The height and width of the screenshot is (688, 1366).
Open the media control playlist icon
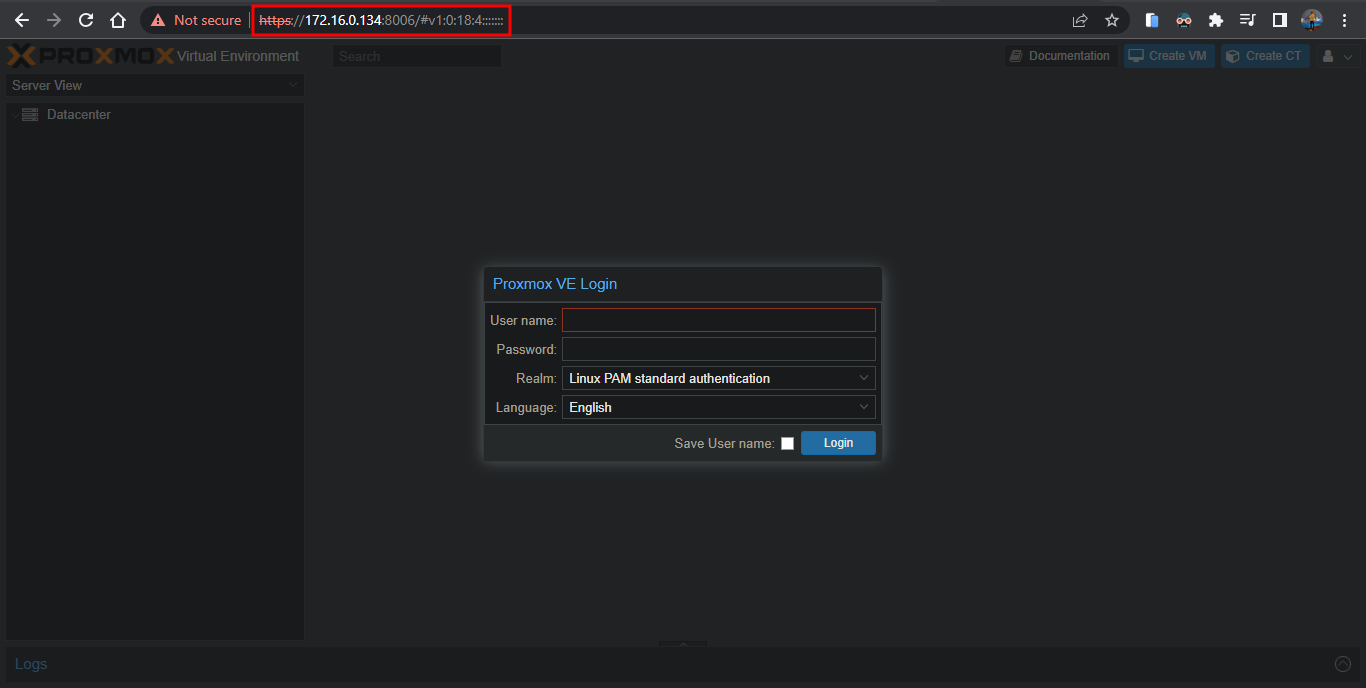click(x=1247, y=20)
